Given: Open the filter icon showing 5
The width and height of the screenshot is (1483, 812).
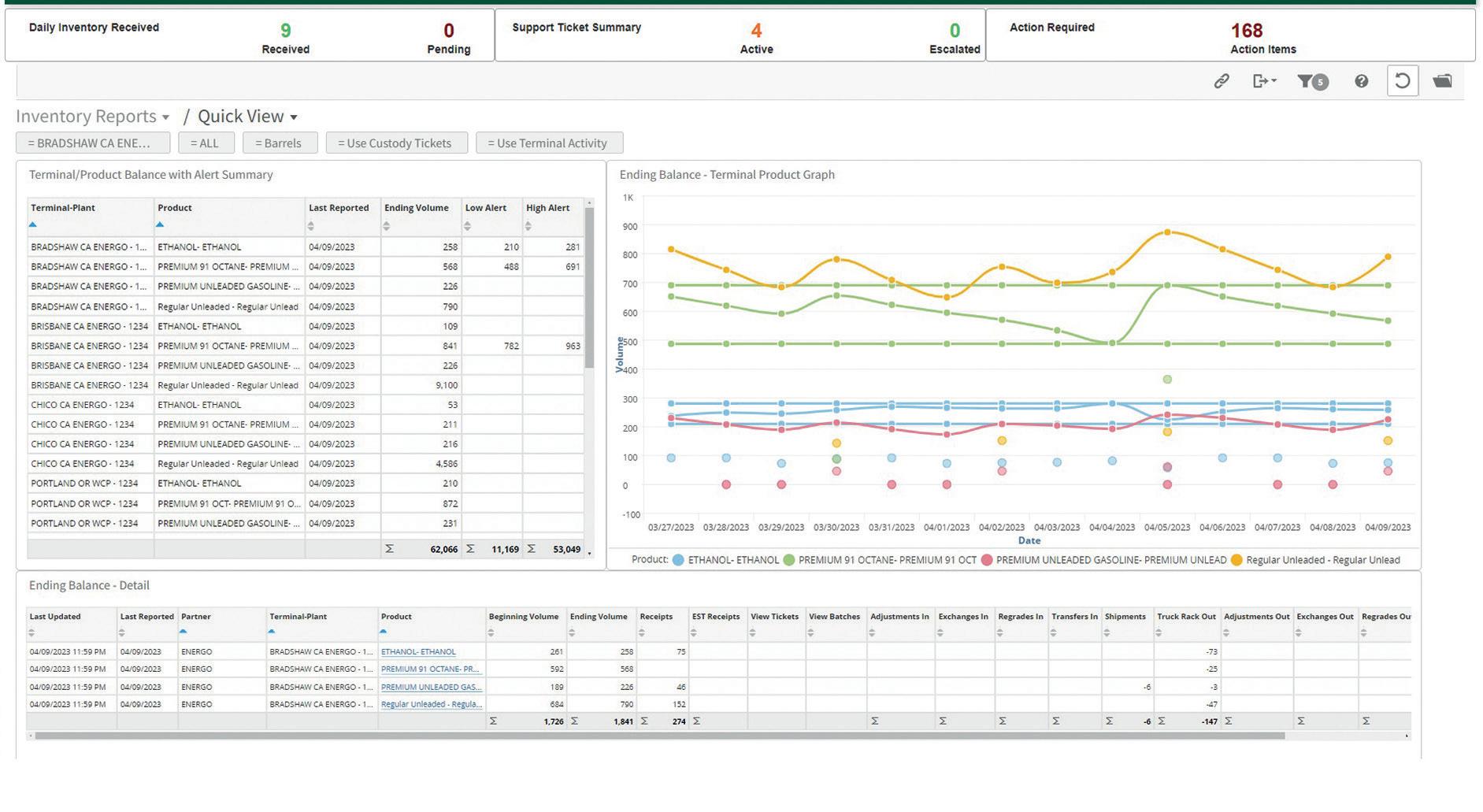Looking at the screenshot, I should click(1312, 81).
